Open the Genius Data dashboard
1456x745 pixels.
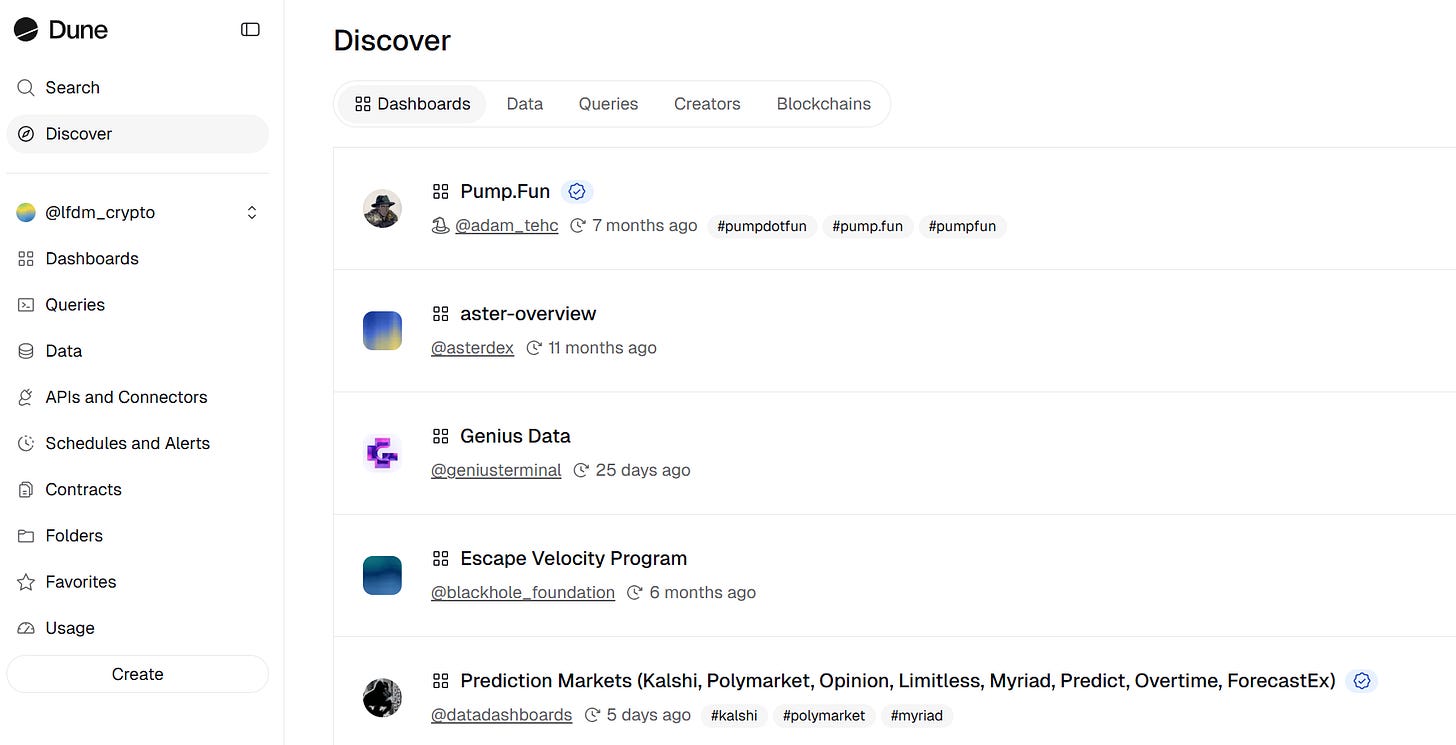(515, 436)
